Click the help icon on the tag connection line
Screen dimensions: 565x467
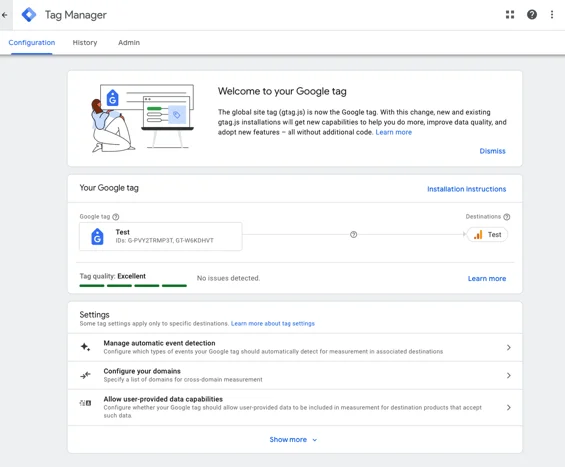[353, 235]
